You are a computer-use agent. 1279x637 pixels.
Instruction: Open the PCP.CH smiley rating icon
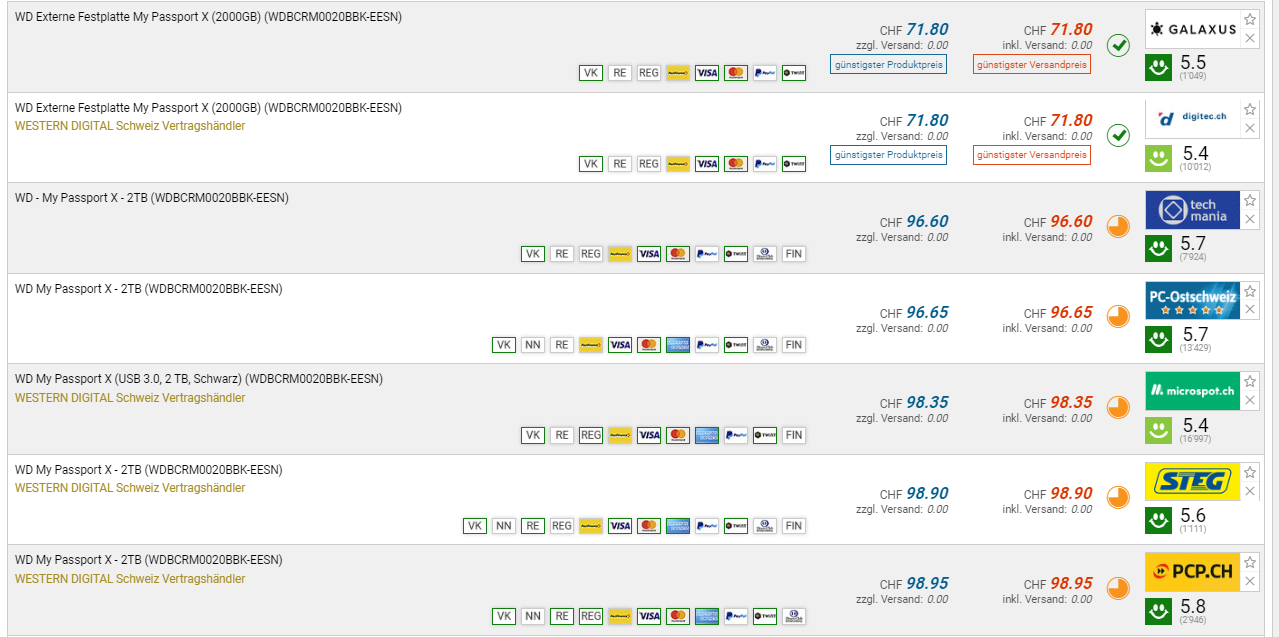(1158, 611)
